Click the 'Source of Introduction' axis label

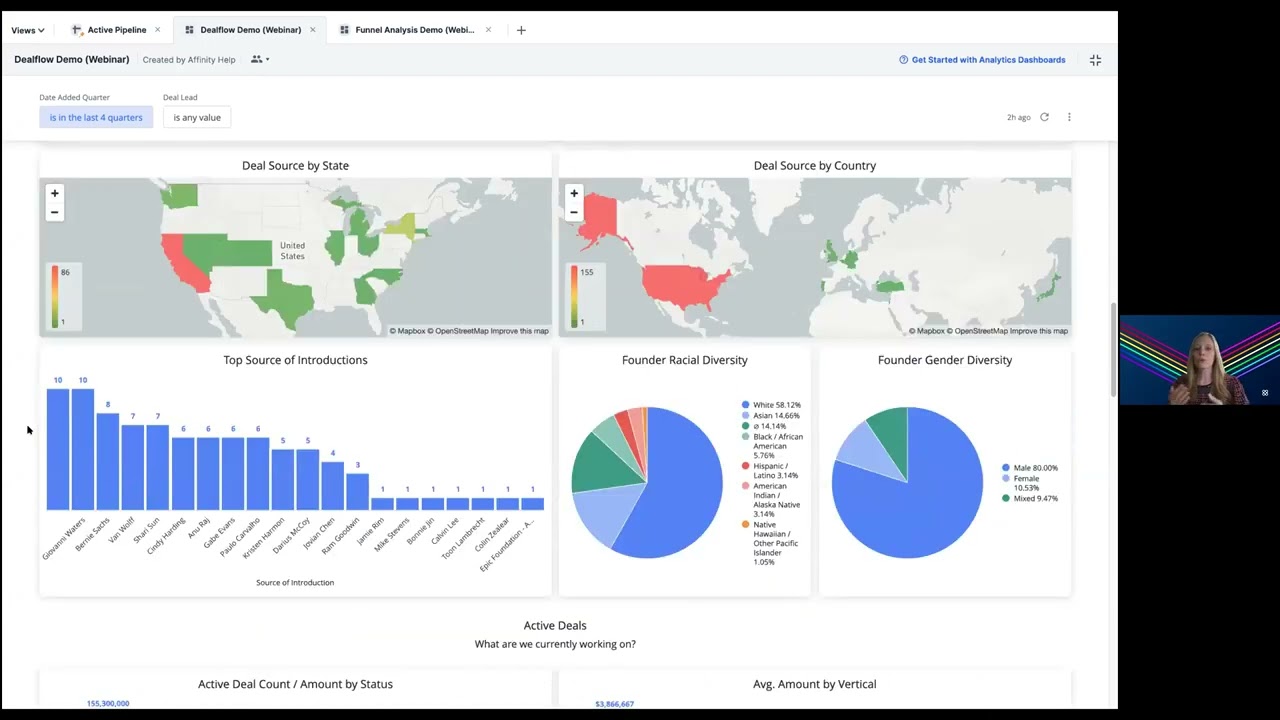[x=295, y=582]
